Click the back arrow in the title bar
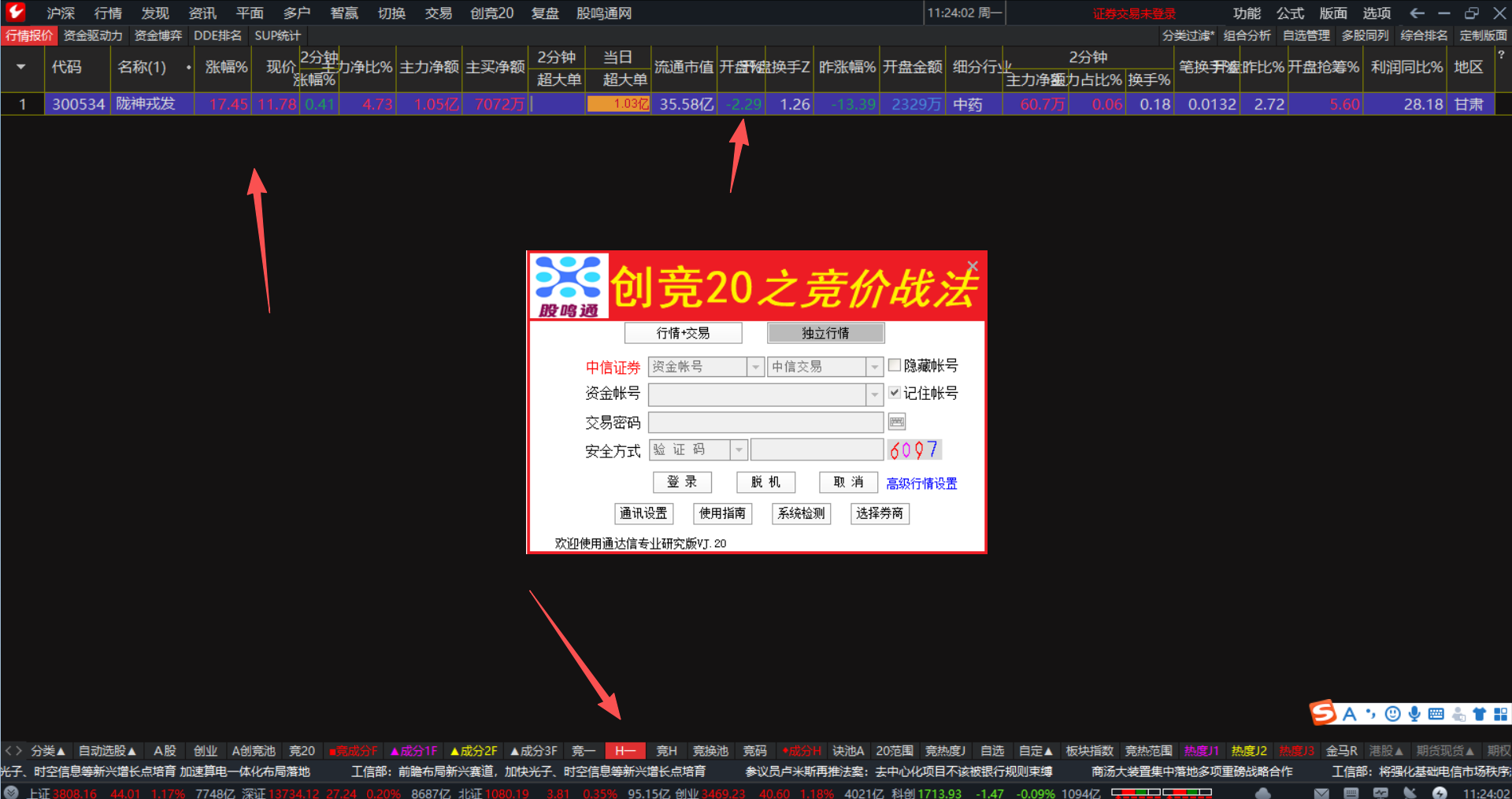1512x799 pixels. [x=1417, y=13]
